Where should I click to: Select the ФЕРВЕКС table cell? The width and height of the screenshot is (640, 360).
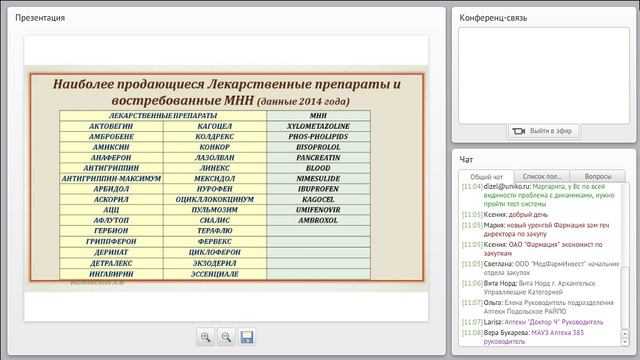[x=215, y=242]
